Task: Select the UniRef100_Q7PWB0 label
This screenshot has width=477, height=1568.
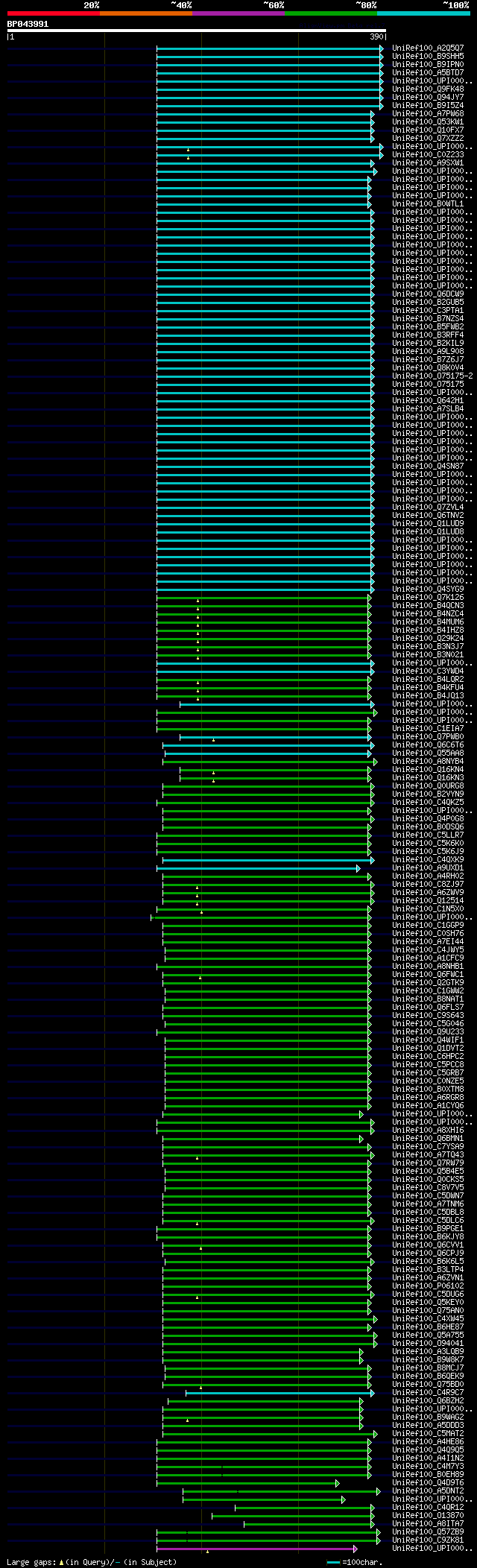Action: pyautogui.click(x=428, y=736)
